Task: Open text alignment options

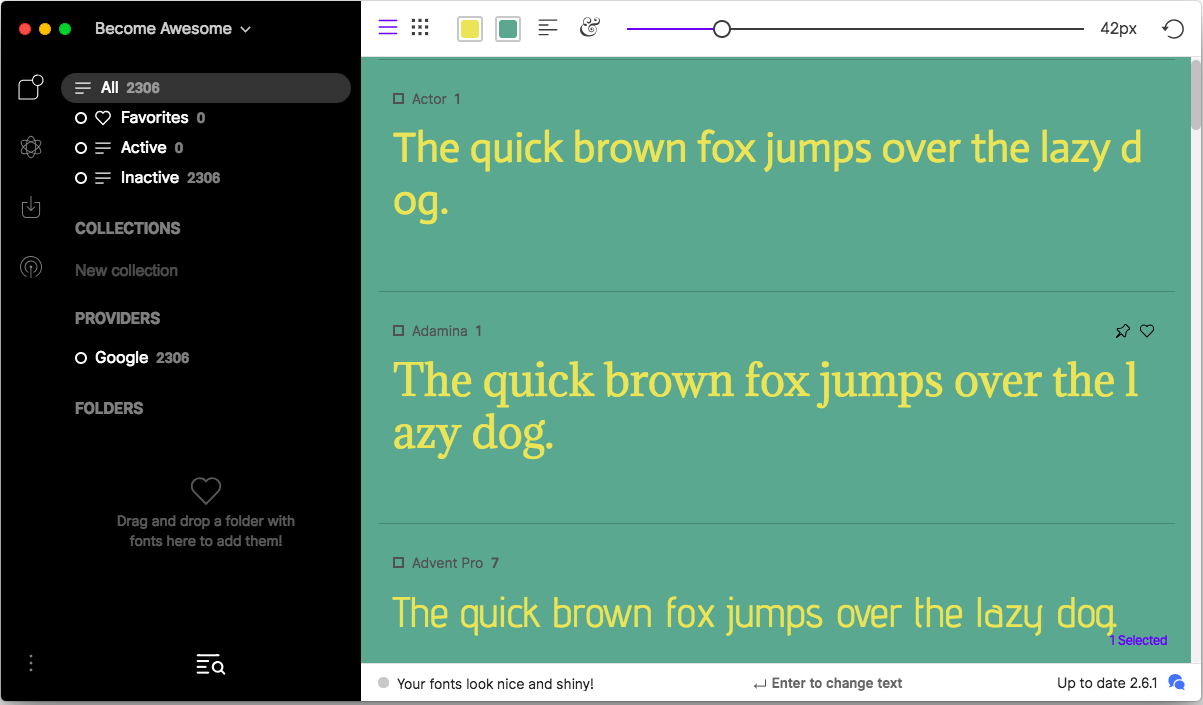Action: [548, 28]
